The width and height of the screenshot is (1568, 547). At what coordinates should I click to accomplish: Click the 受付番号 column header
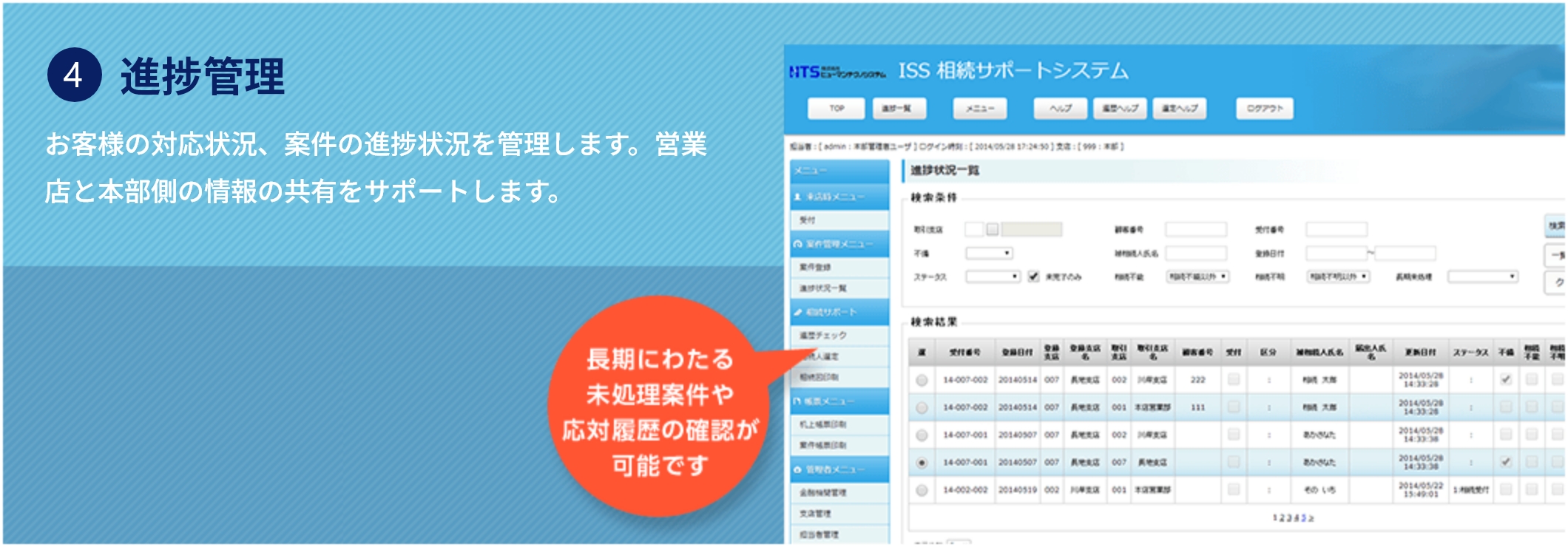964,353
